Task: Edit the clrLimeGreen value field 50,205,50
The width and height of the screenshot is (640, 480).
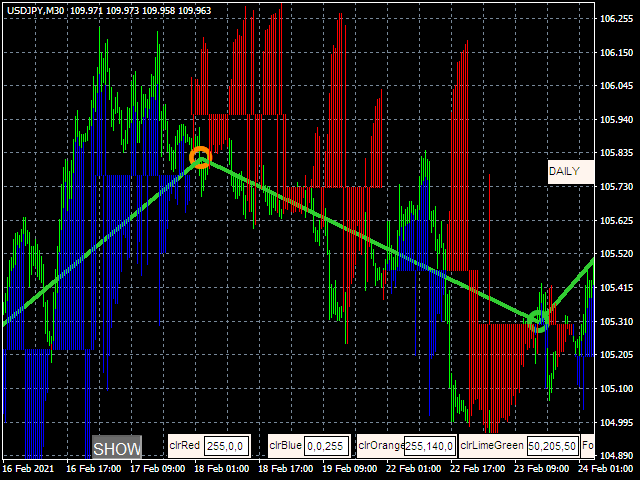Action: pyautogui.click(x=553, y=446)
